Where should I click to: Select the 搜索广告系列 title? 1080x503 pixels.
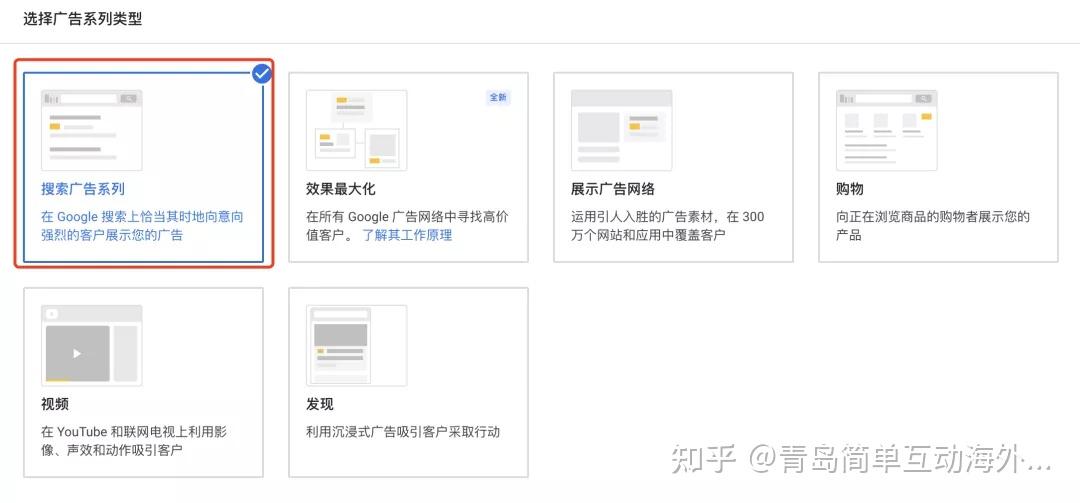point(83,189)
